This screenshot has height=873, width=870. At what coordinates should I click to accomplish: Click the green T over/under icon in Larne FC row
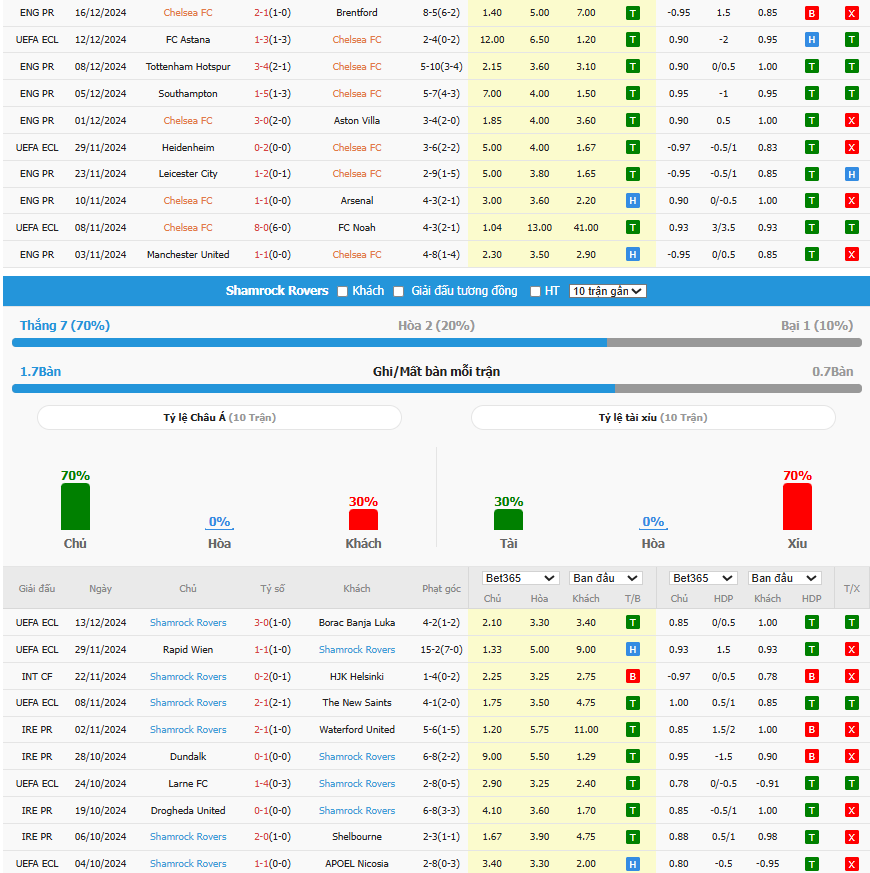[852, 783]
